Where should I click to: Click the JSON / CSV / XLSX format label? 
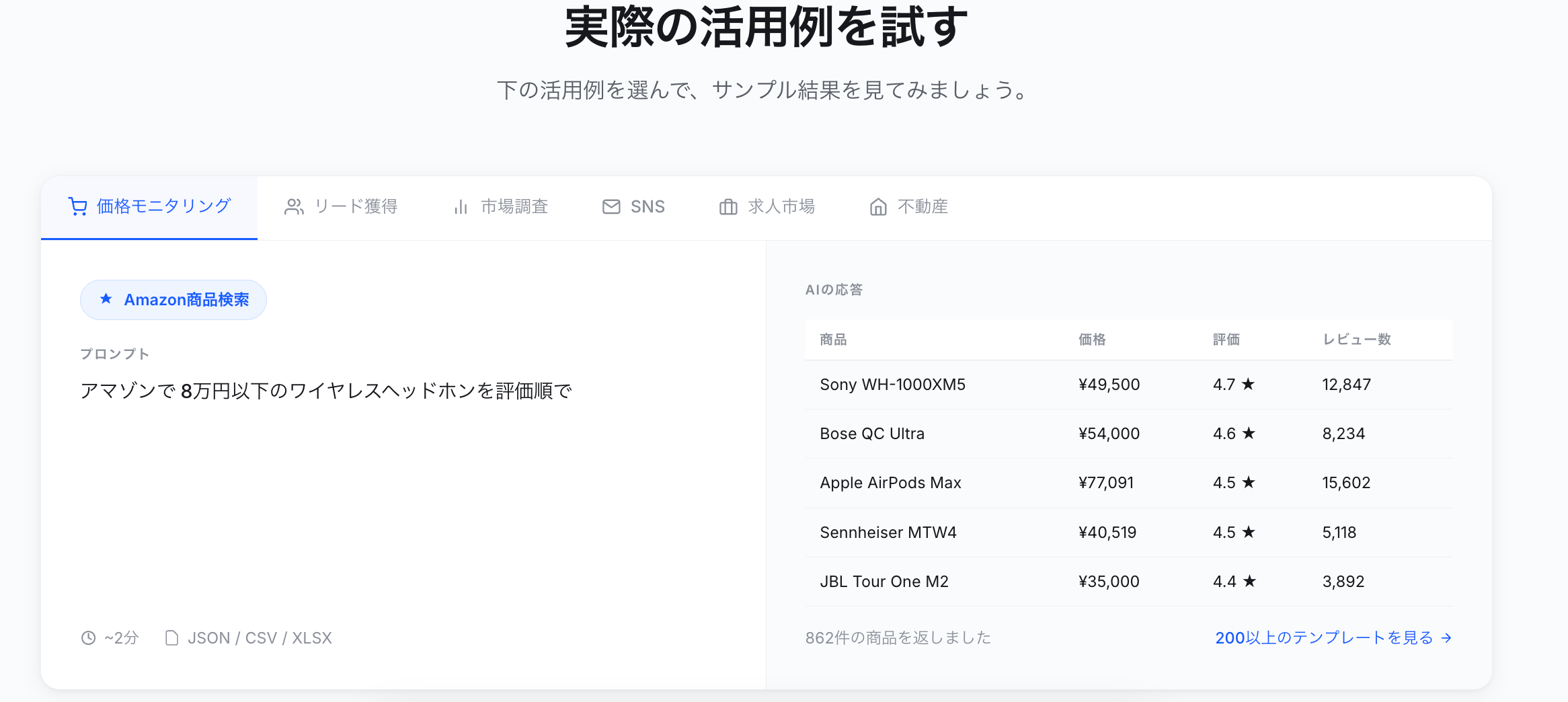(x=260, y=637)
